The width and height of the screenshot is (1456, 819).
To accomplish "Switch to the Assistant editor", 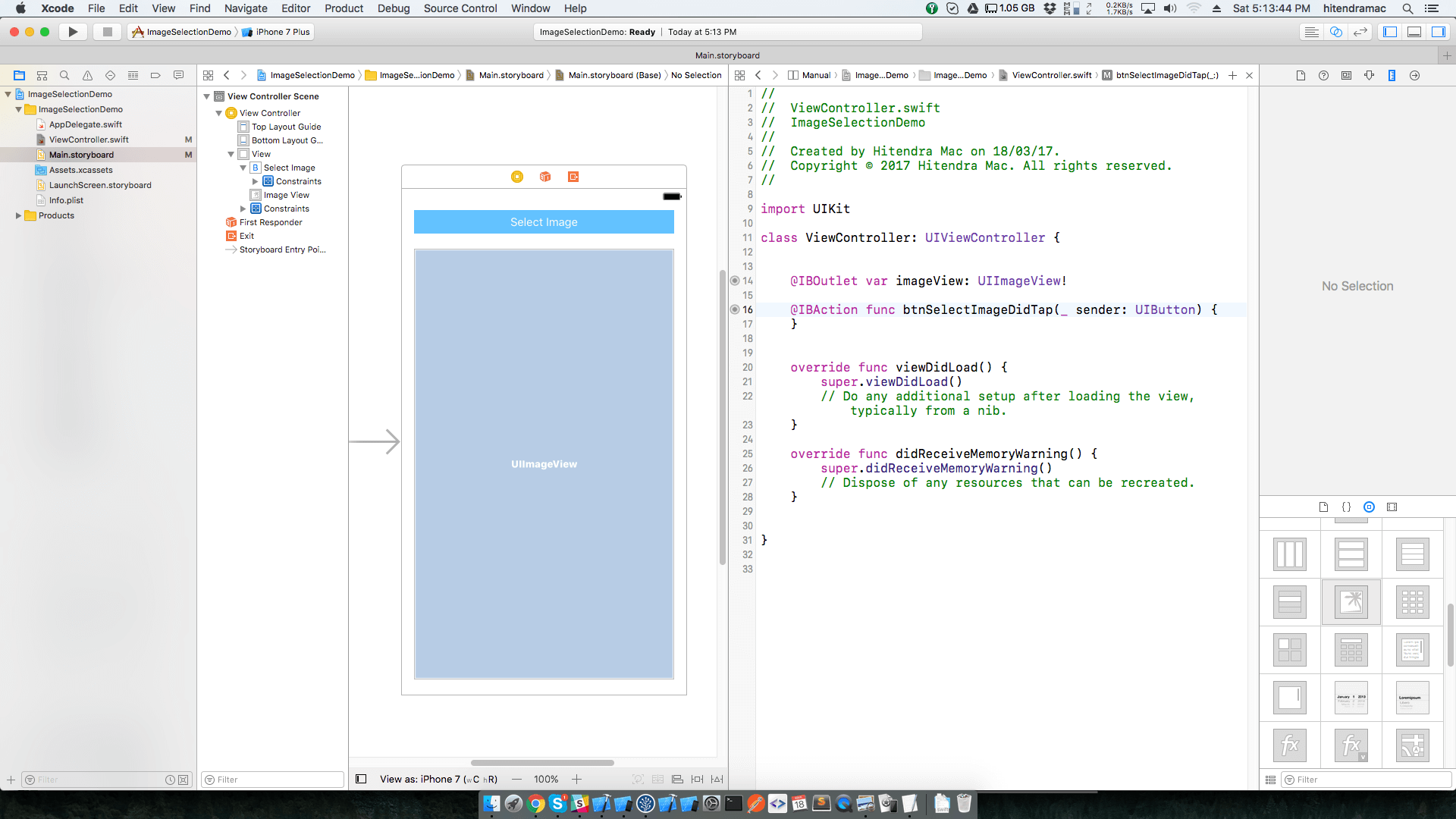I will tap(1336, 32).
